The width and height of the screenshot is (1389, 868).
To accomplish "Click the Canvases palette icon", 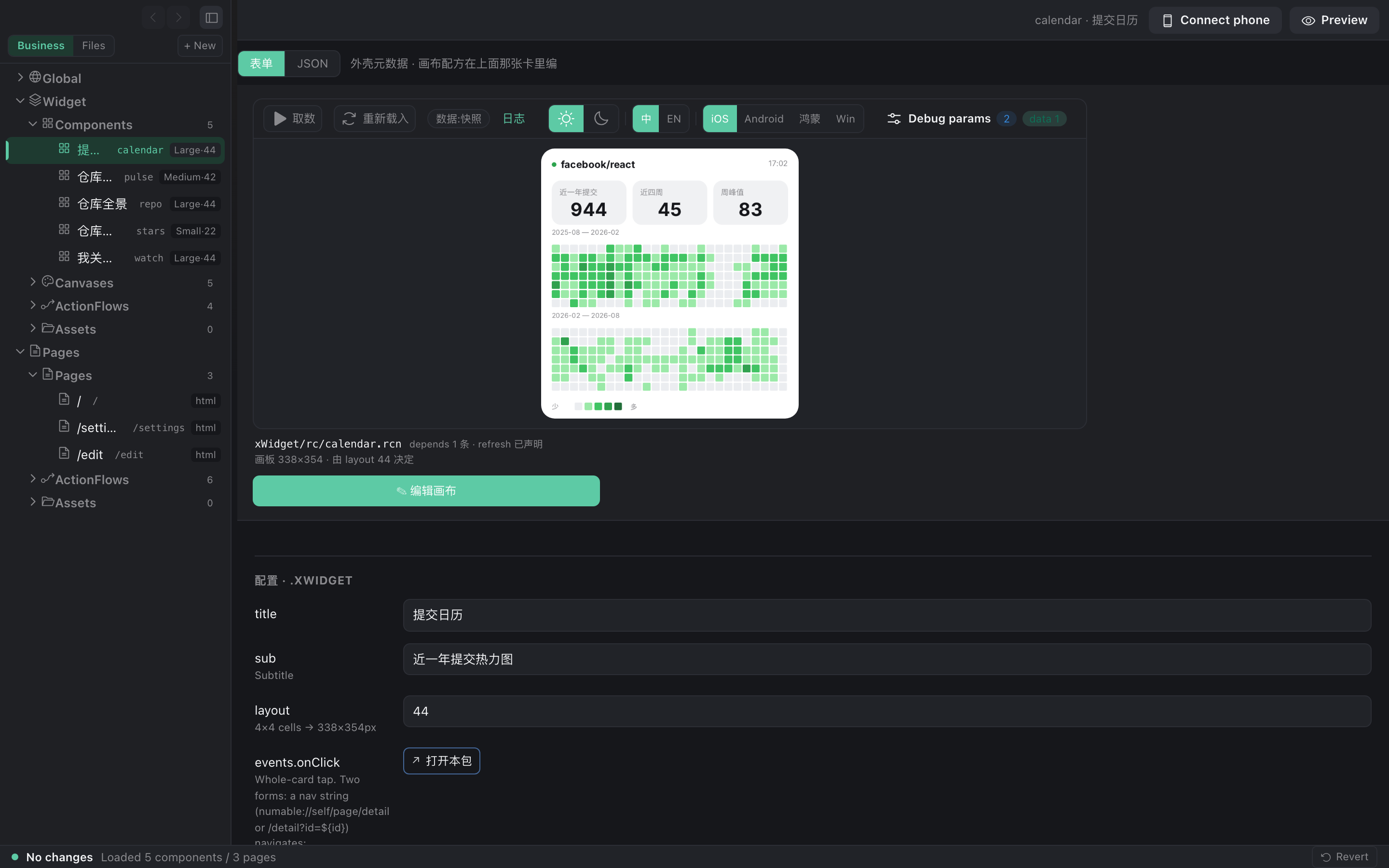I will (48, 281).
